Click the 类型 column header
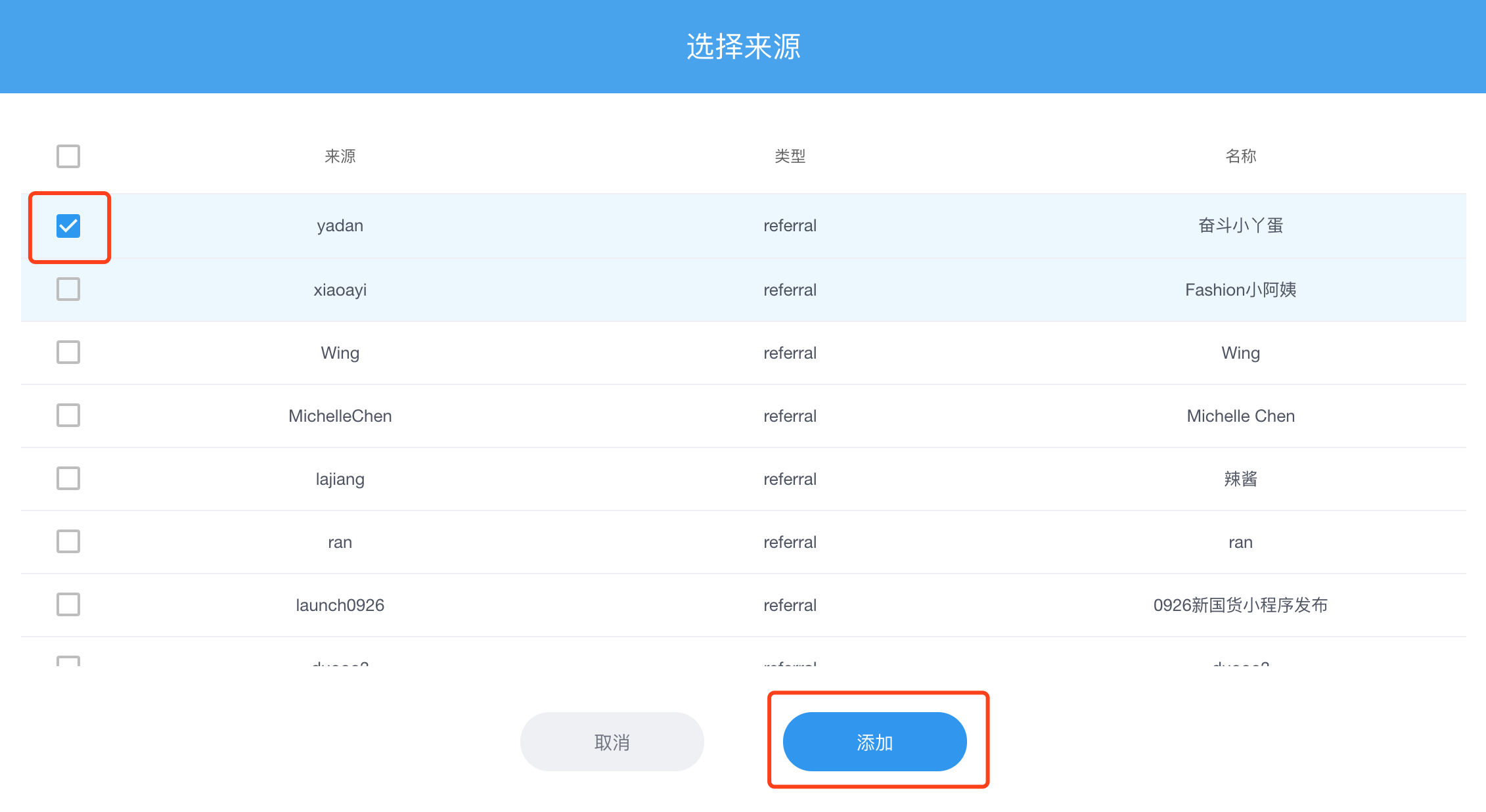Image resolution: width=1486 pixels, height=812 pixels. 790,156
